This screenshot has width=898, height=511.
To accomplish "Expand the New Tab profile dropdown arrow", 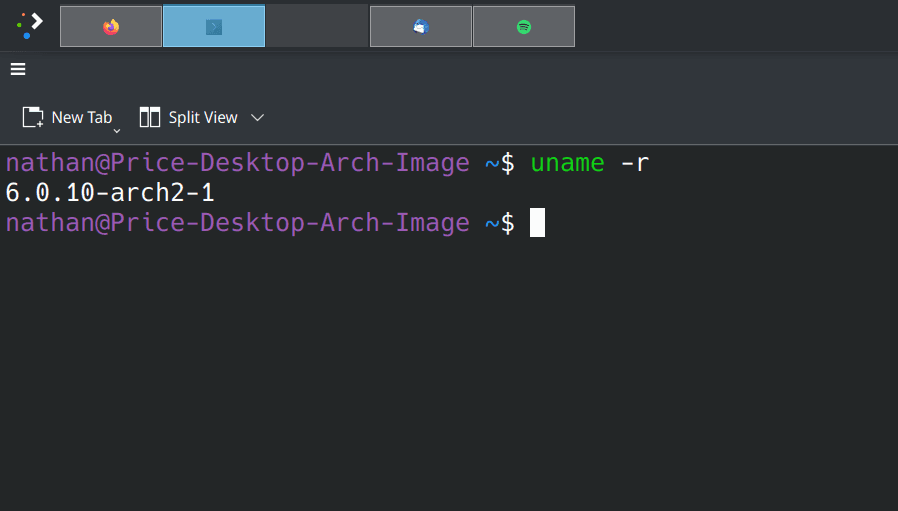I will (x=117, y=131).
